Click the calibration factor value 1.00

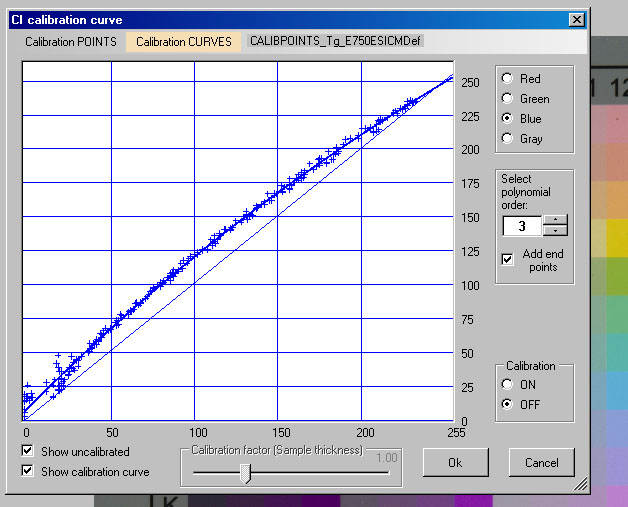386,458
